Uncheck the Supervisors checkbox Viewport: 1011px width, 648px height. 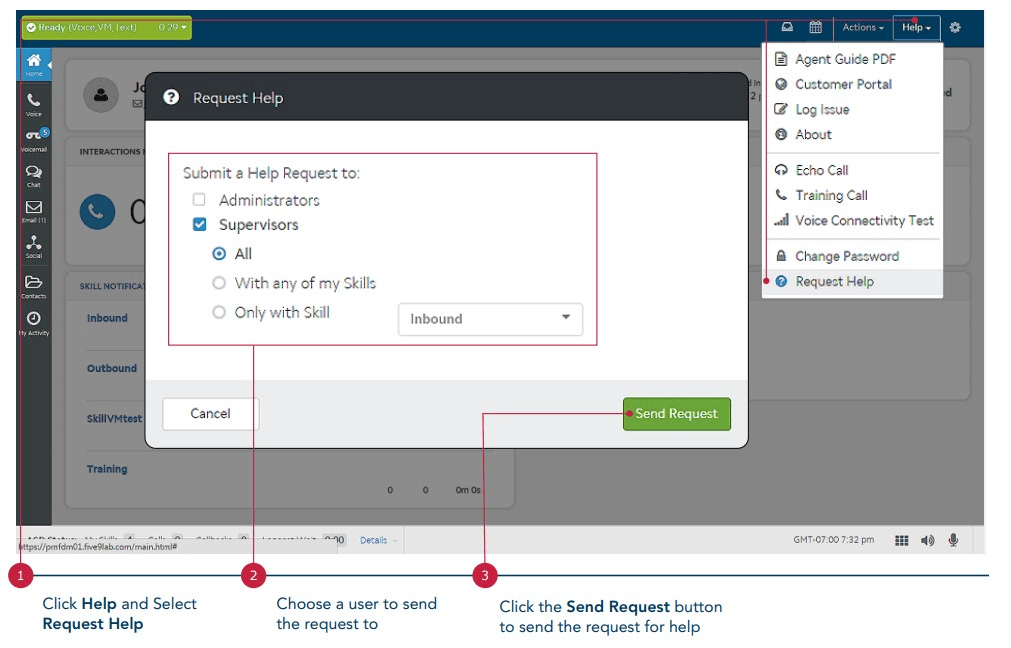pyautogui.click(x=199, y=225)
